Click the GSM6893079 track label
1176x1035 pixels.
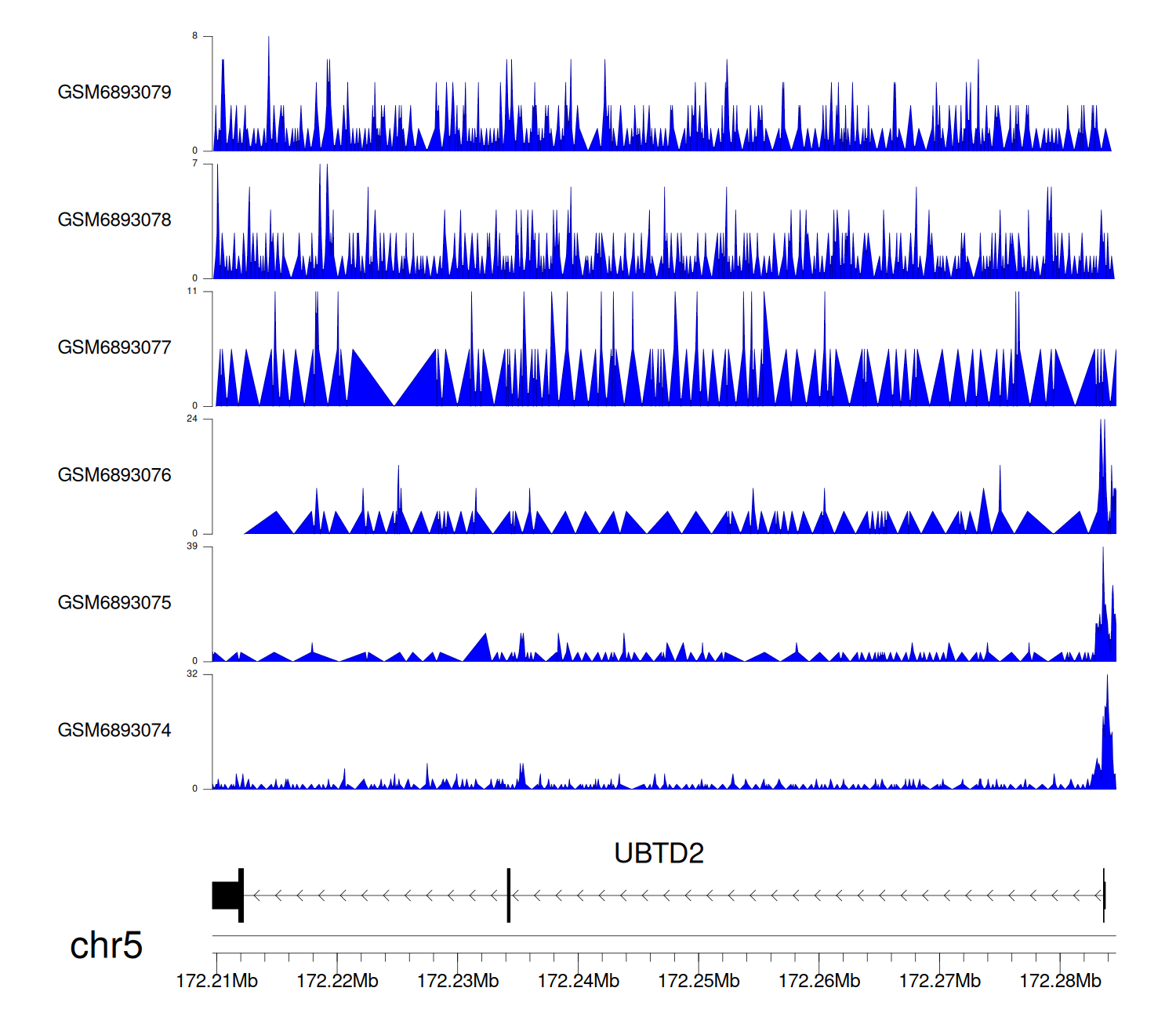[114, 93]
